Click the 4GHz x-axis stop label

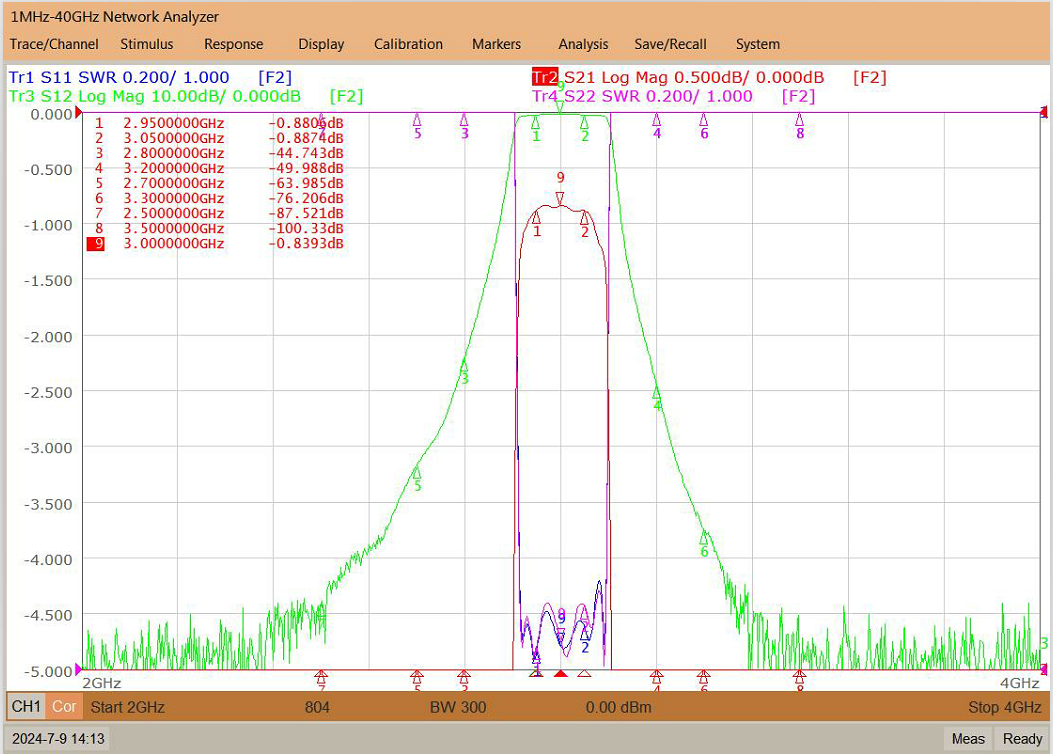tap(1019, 683)
